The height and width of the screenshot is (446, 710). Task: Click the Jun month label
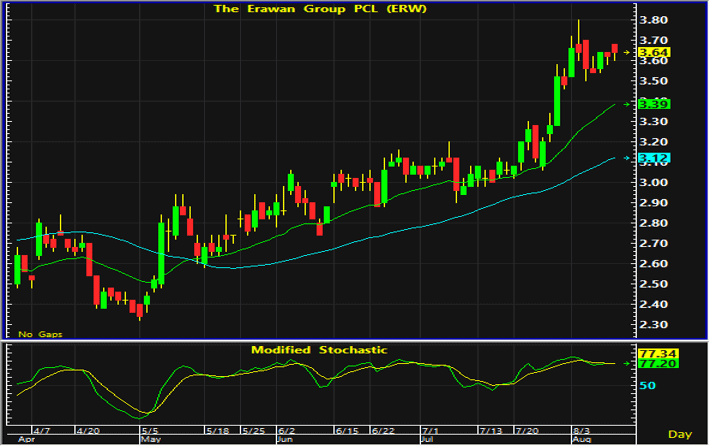click(x=285, y=440)
